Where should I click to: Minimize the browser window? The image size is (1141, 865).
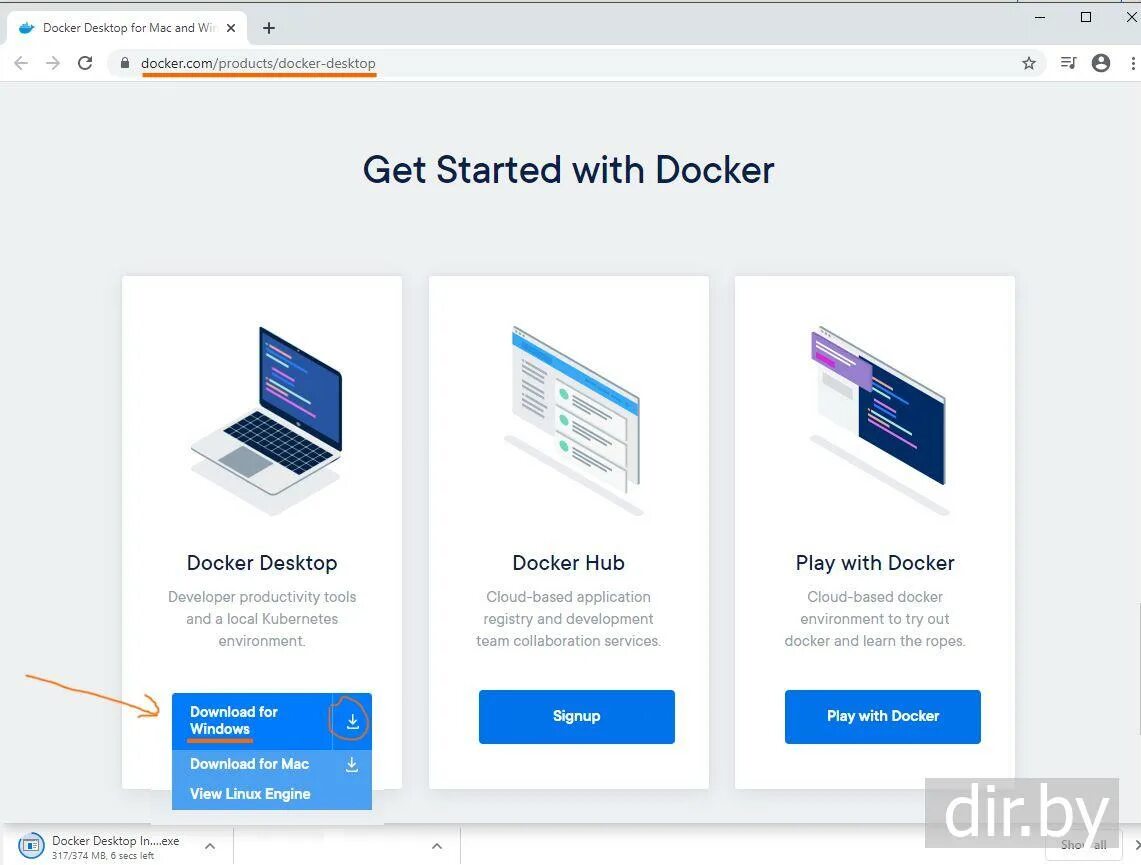pyautogui.click(x=1040, y=17)
